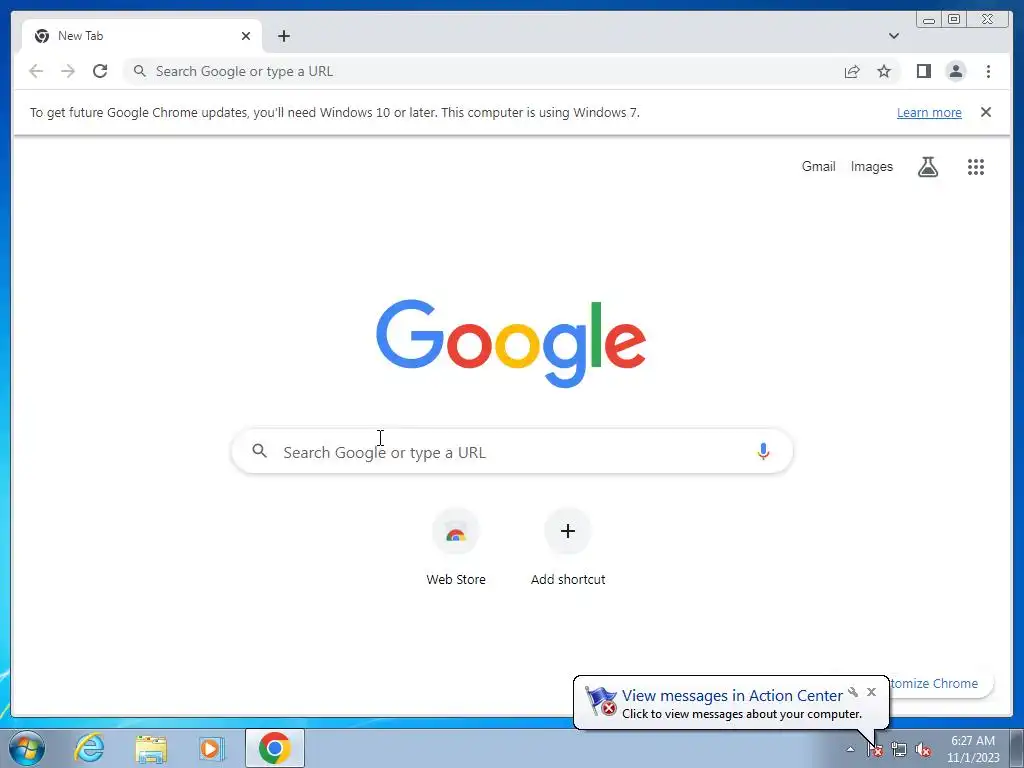
Task: Select the New Tab tab
Action: pyautogui.click(x=142, y=36)
